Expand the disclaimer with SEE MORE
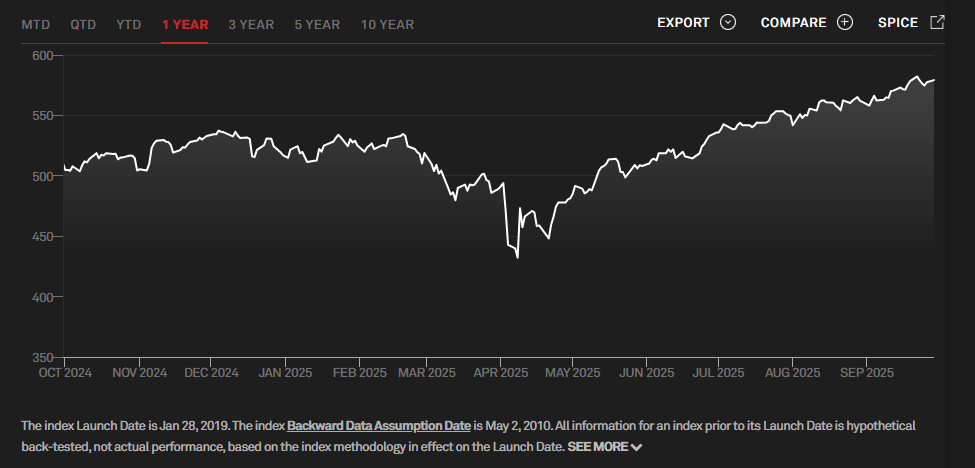Screen dimensions: 975x468 [x=597, y=447]
